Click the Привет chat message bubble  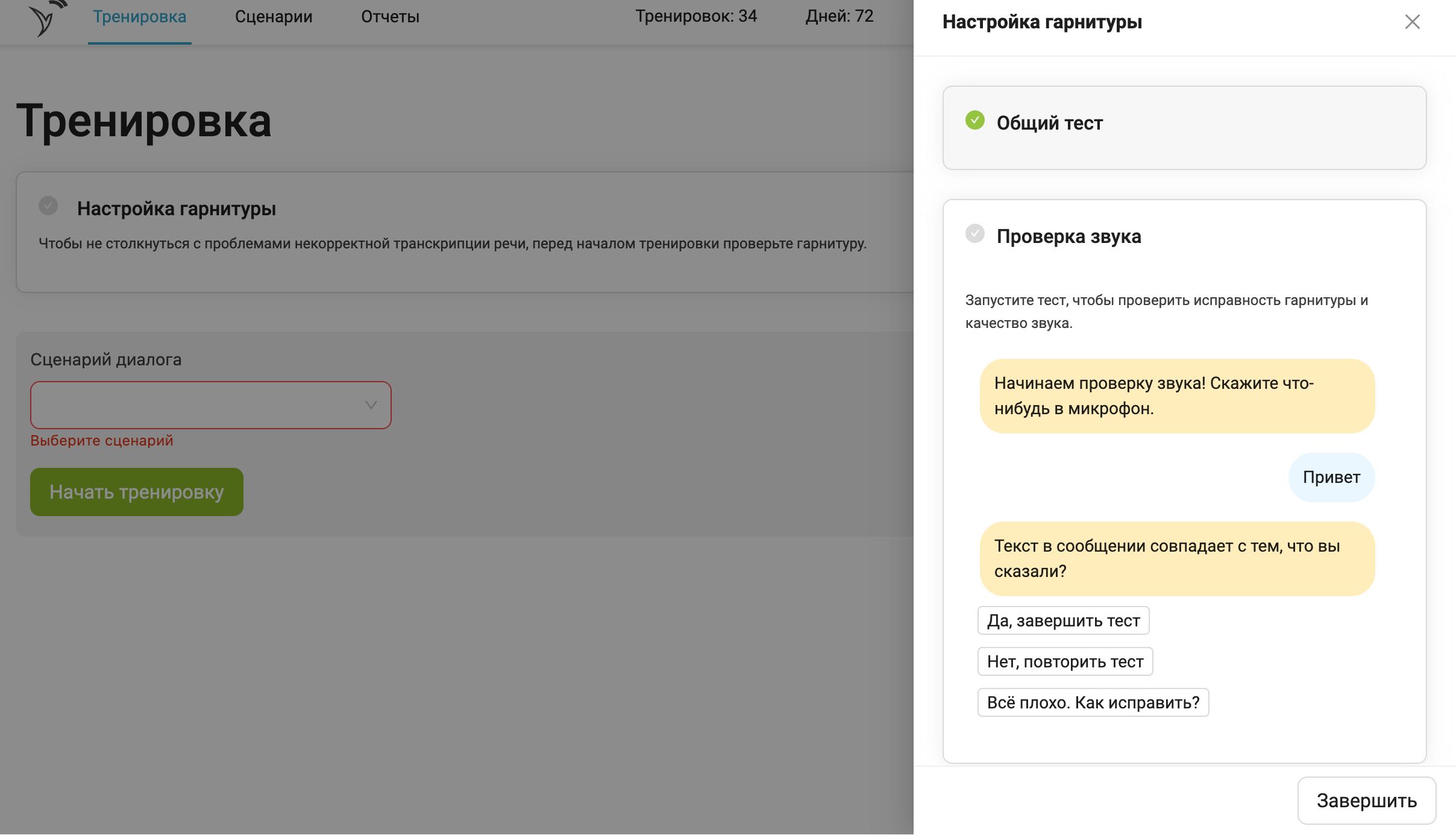click(x=1331, y=477)
